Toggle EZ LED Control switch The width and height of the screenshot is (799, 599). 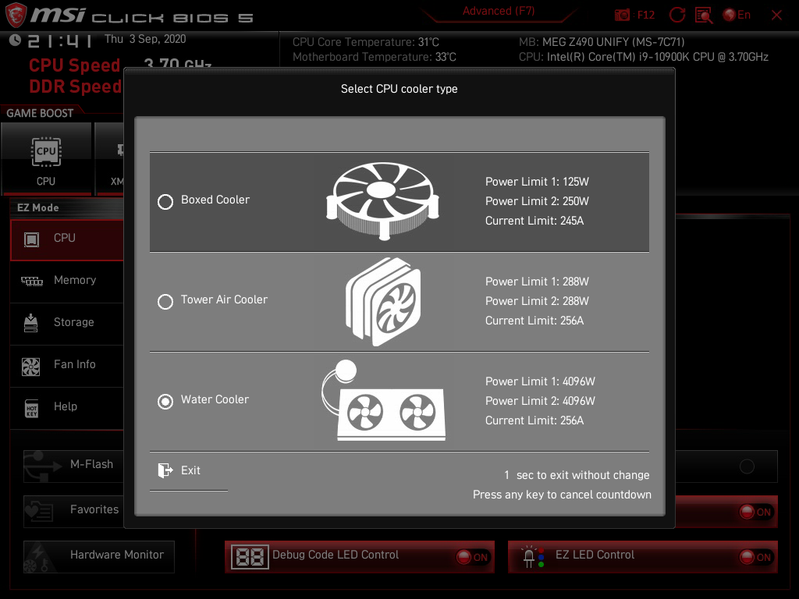pyautogui.click(x=756, y=557)
